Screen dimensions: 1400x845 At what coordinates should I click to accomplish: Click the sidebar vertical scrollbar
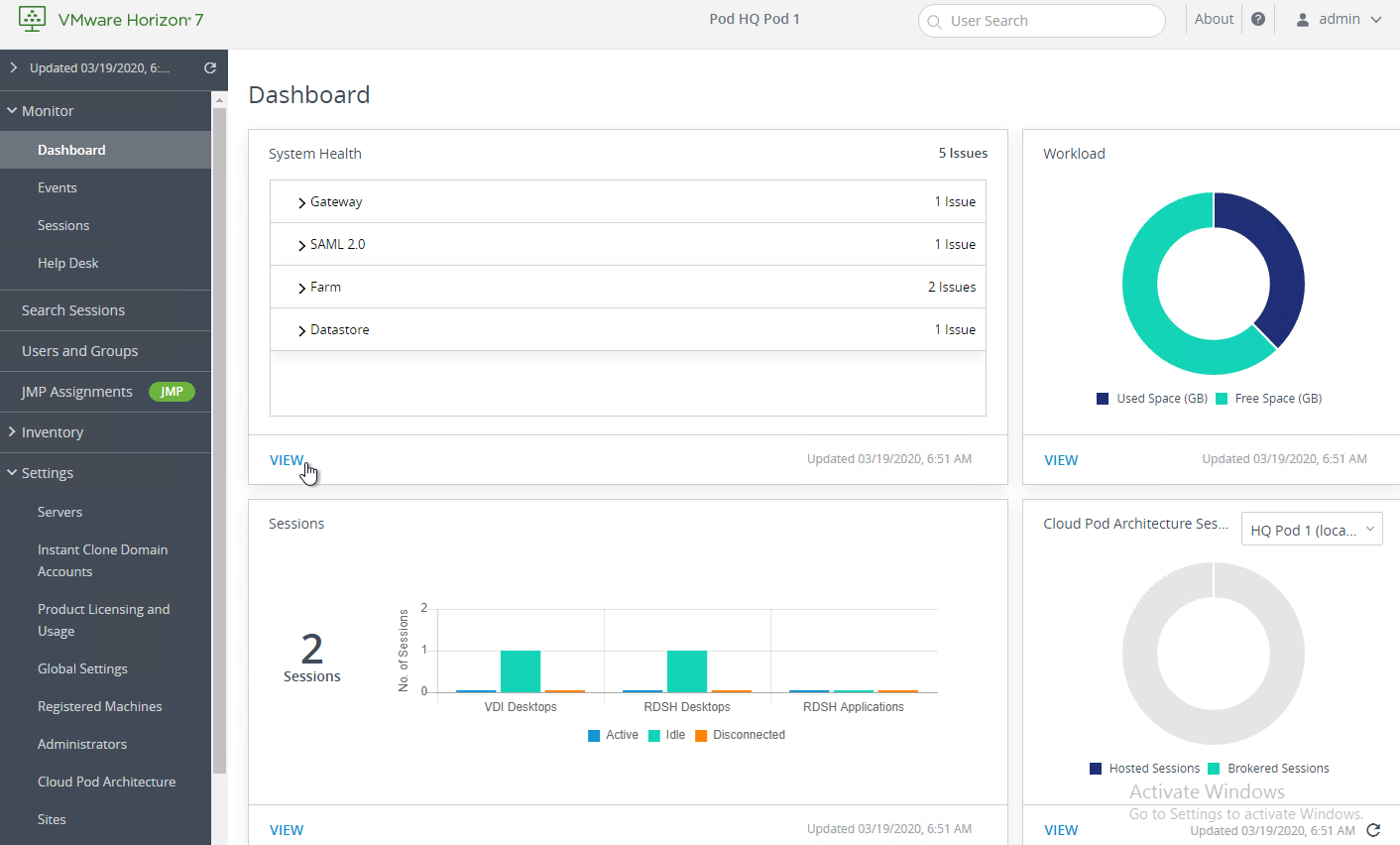219,440
